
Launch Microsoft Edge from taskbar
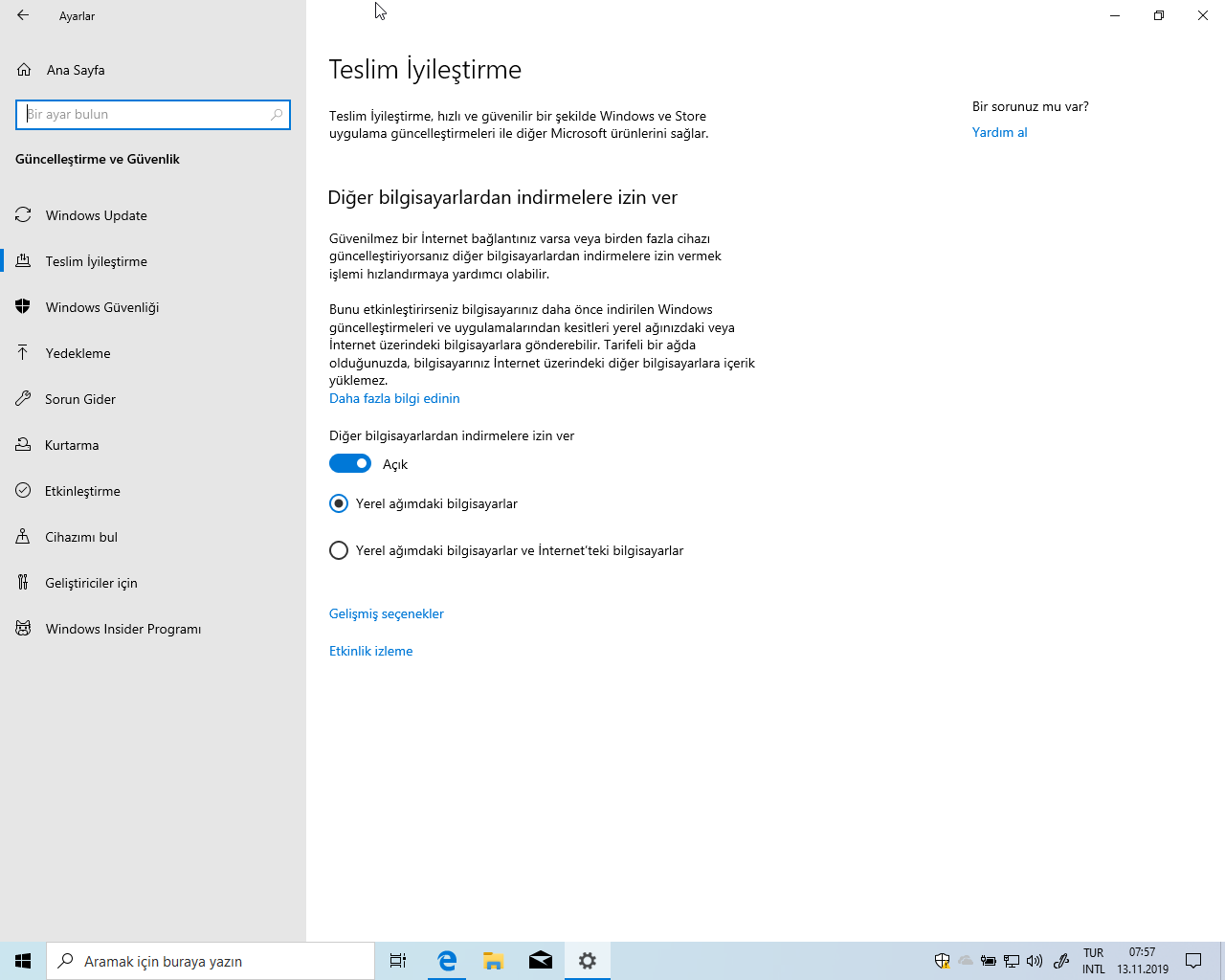coord(447,961)
